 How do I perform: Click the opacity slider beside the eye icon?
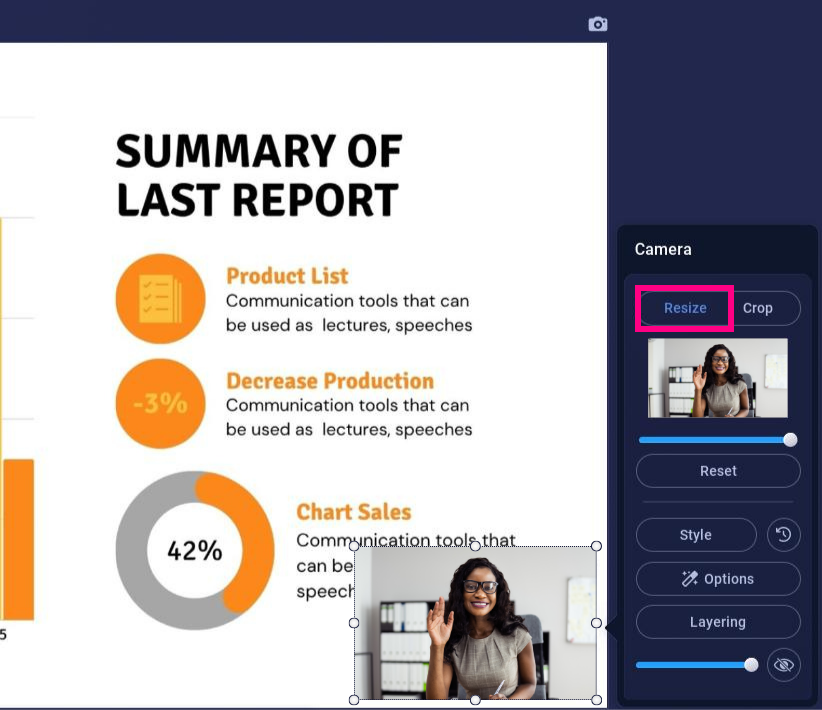[x=695, y=665]
